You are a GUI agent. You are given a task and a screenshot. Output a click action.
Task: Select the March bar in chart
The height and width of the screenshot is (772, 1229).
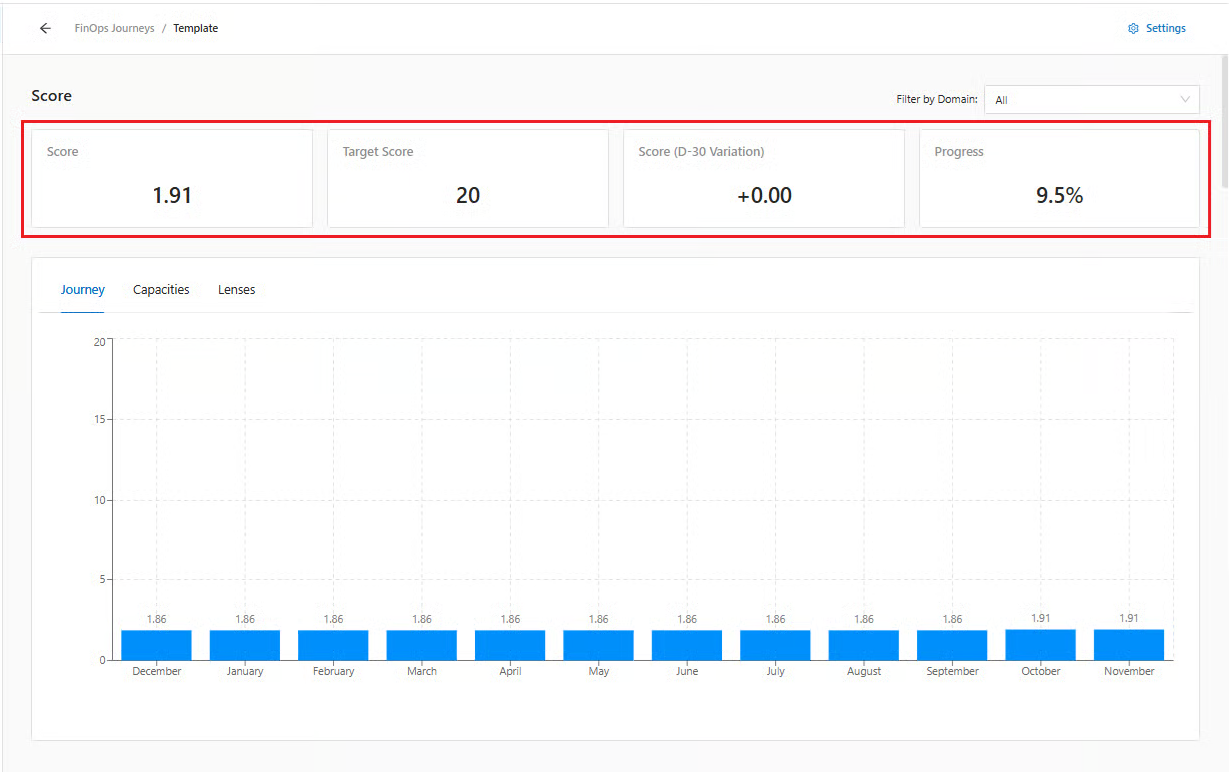[x=422, y=645]
